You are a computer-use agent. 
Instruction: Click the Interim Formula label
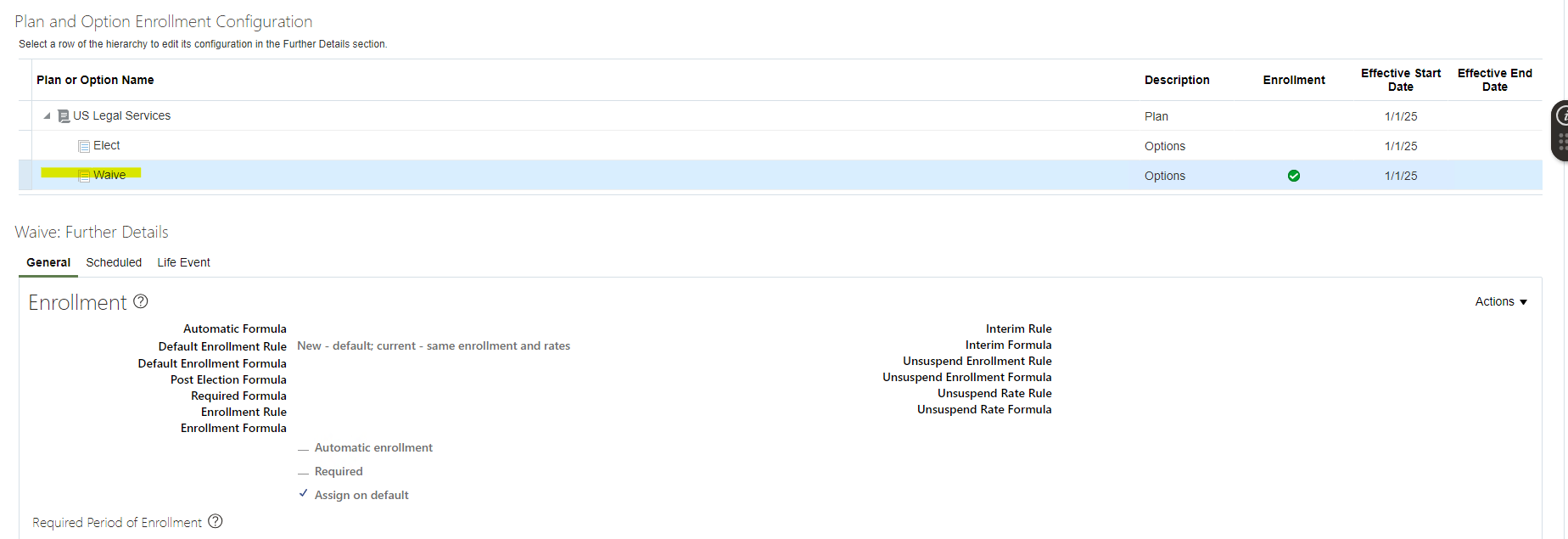[1008, 345]
